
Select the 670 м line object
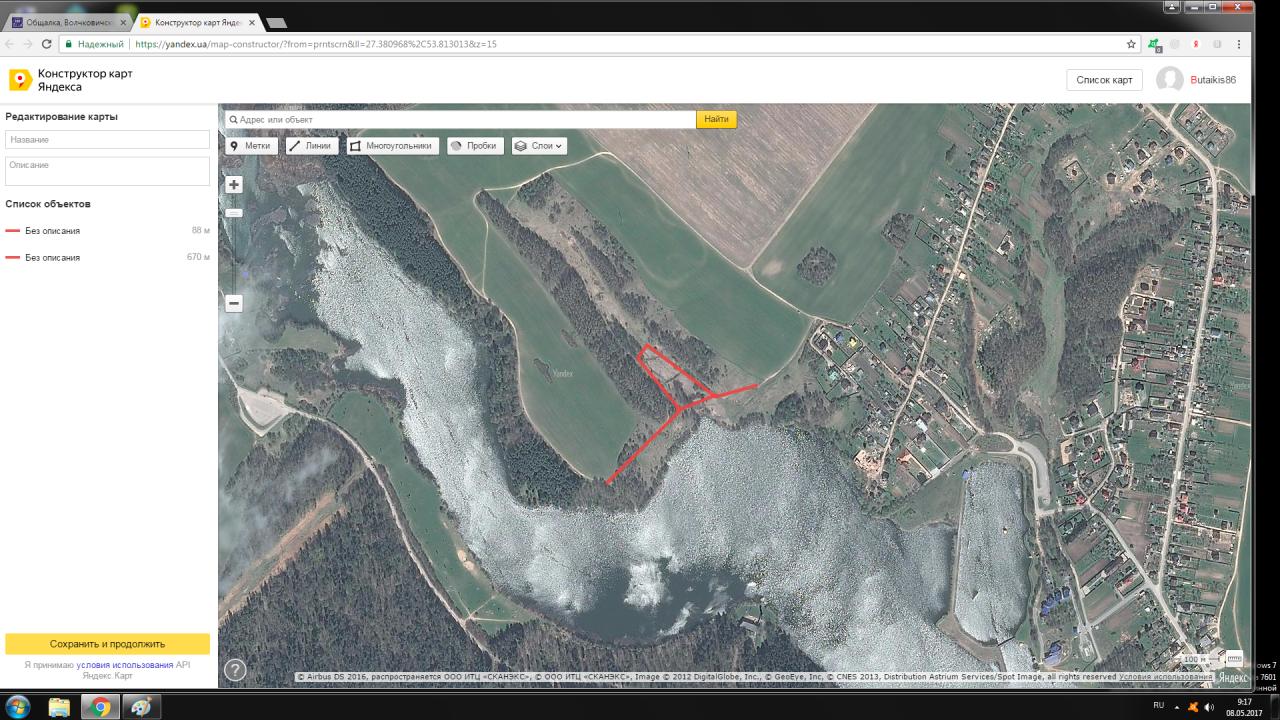[53, 258]
